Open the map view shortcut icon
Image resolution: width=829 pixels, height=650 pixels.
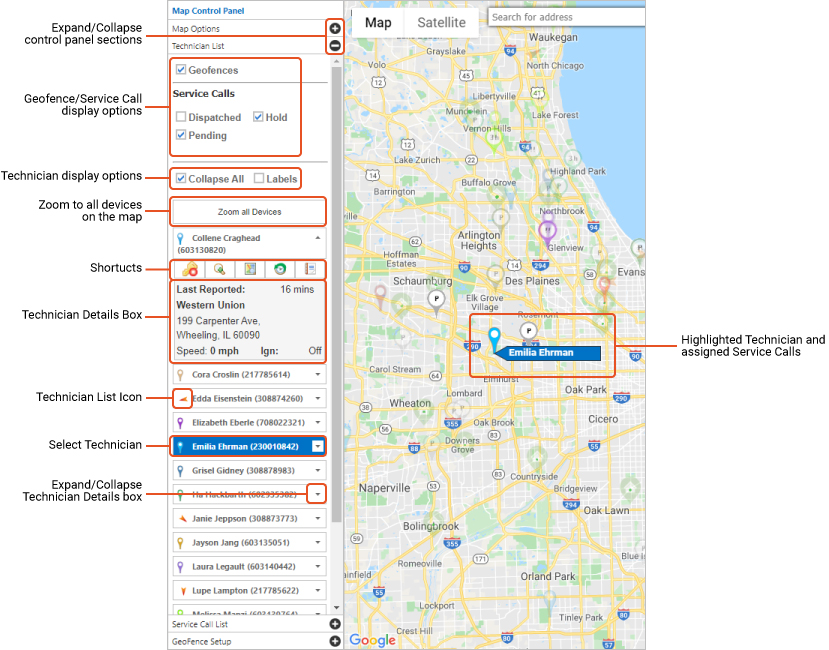[x=250, y=269]
